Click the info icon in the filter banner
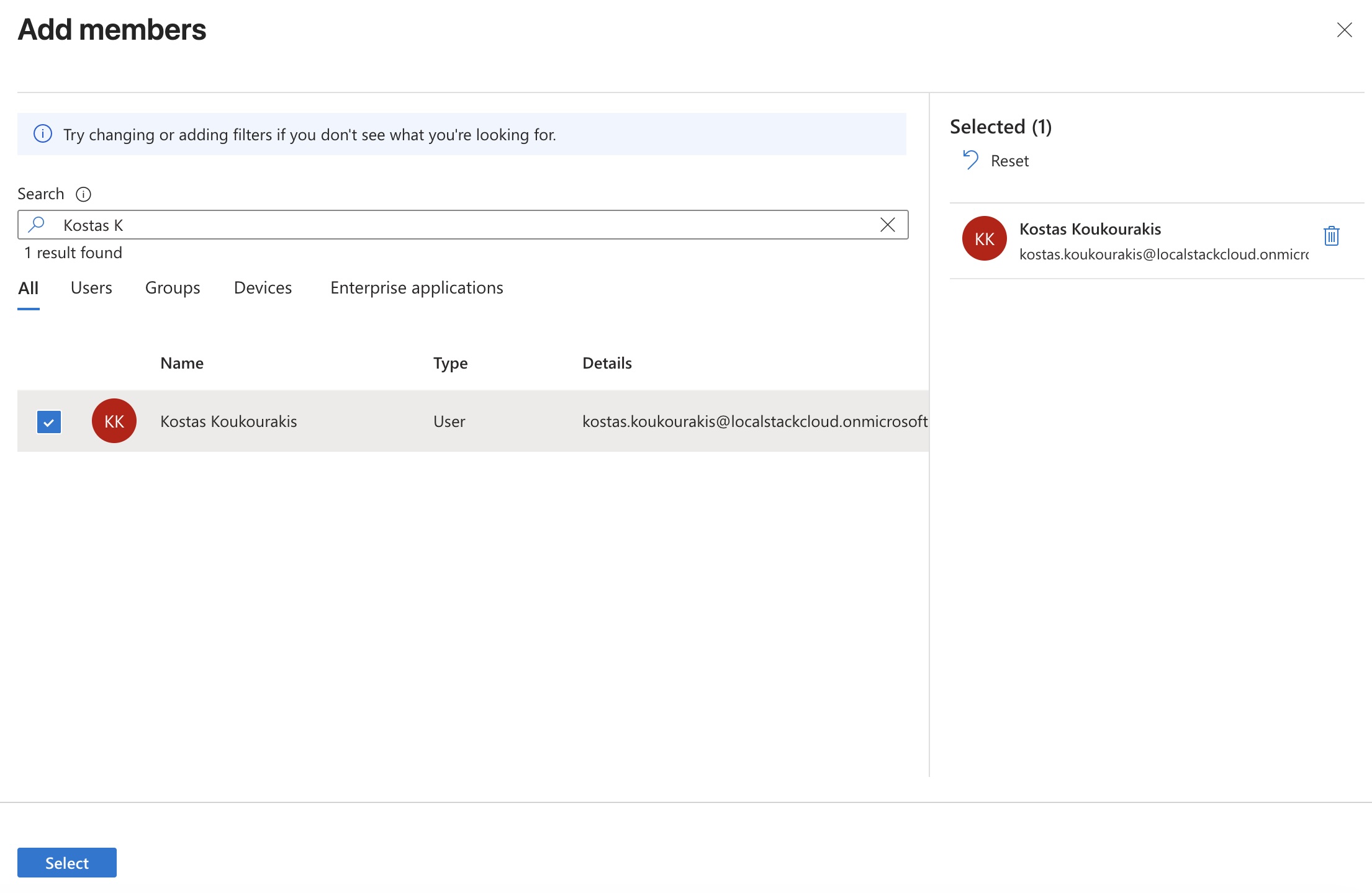Screen dimensions: 1372x893 click(x=43, y=134)
